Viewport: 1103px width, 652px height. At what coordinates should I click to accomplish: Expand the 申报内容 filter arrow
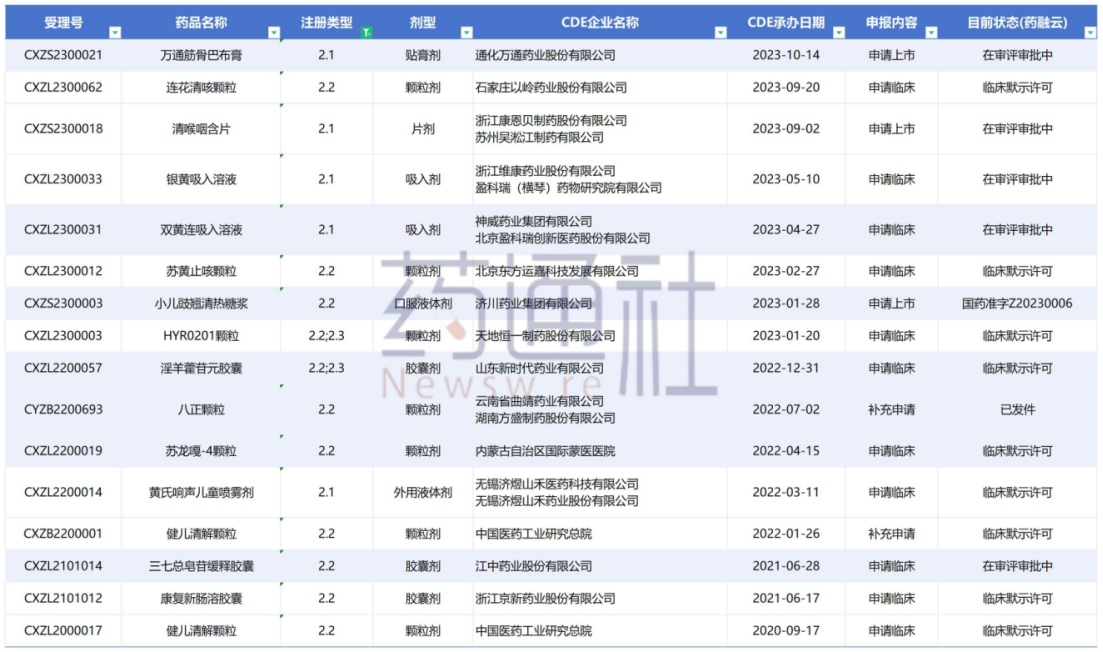[931, 32]
